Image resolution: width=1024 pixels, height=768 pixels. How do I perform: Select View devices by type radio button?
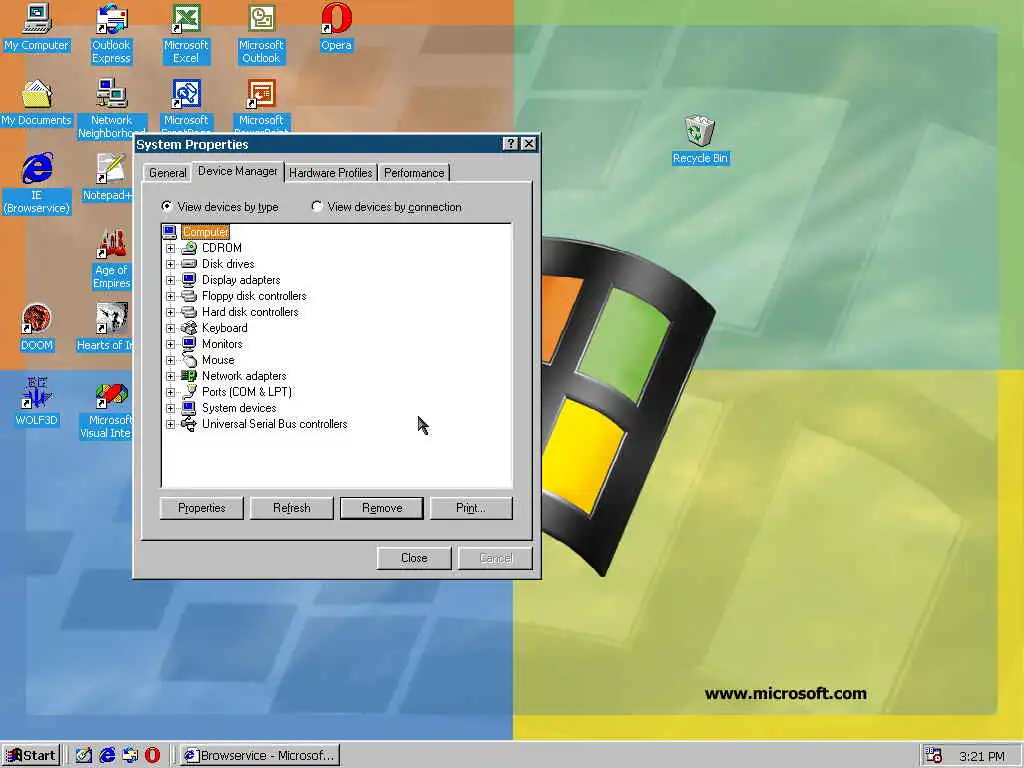[x=167, y=206]
